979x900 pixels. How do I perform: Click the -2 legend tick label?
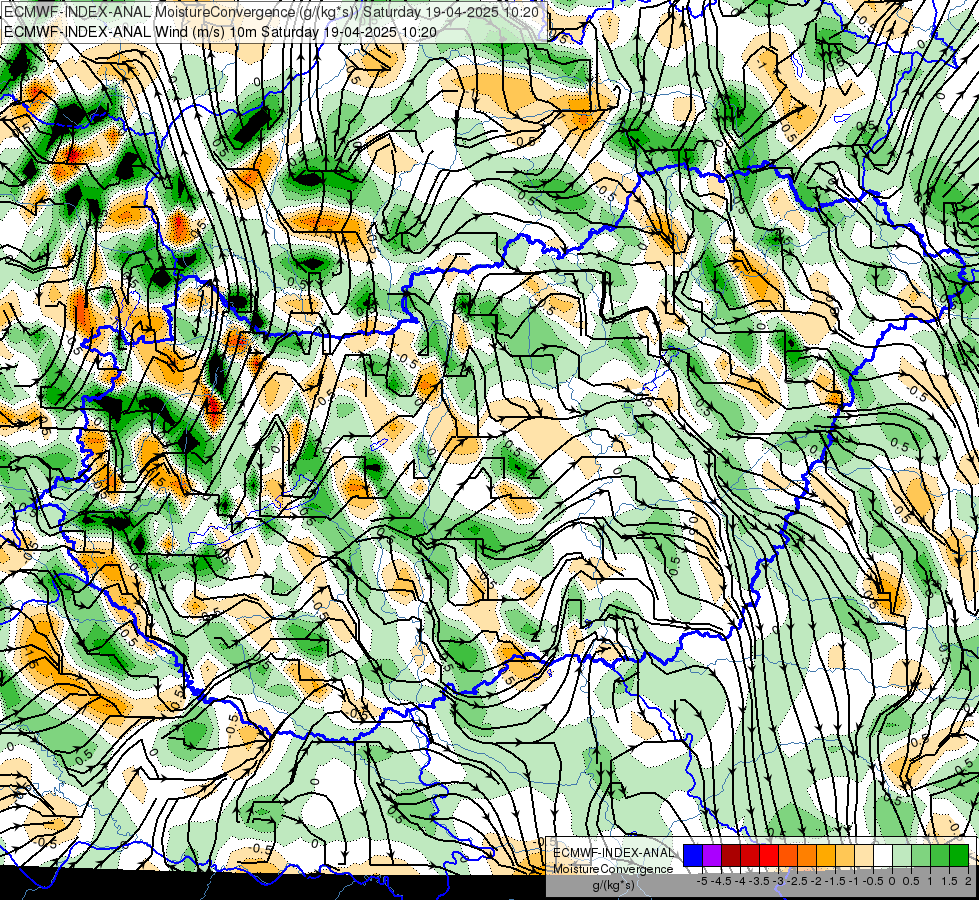pyautogui.click(x=816, y=881)
